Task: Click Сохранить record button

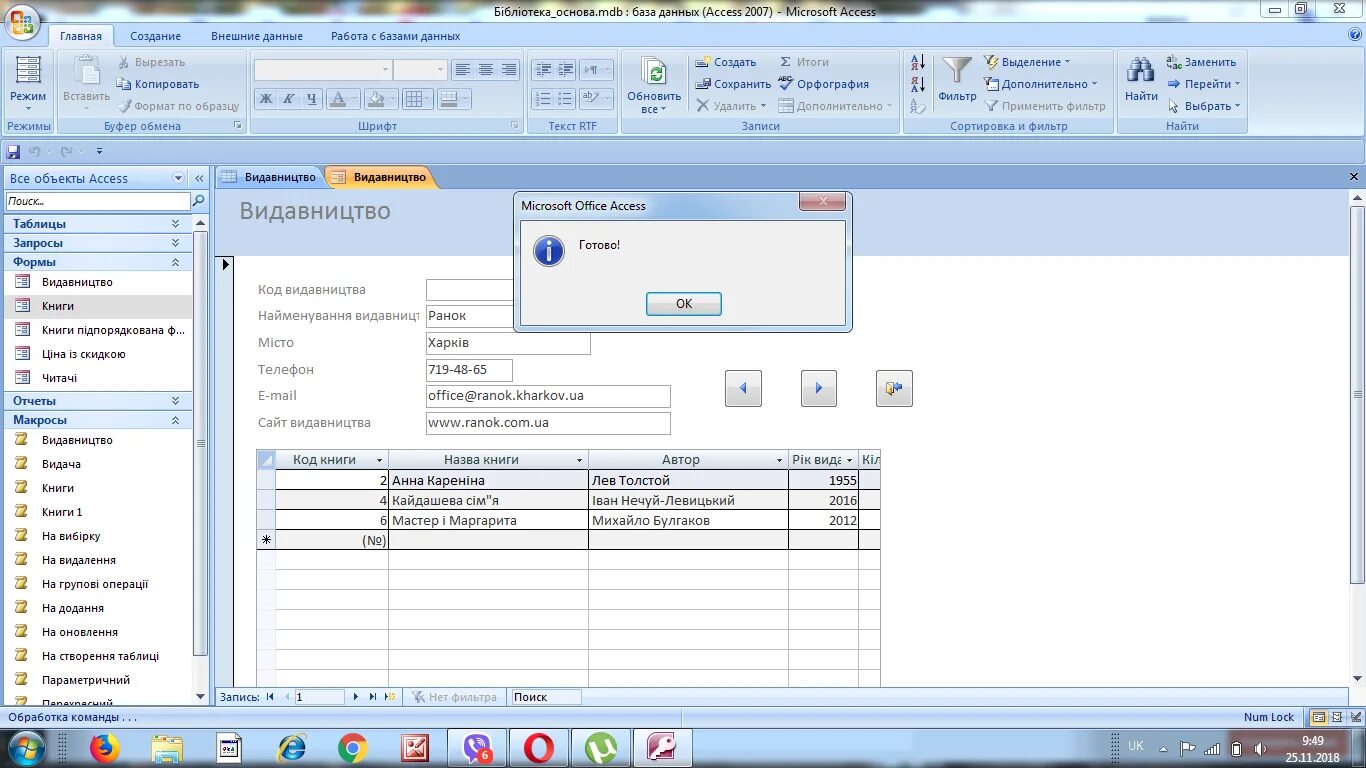Action: (x=733, y=84)
